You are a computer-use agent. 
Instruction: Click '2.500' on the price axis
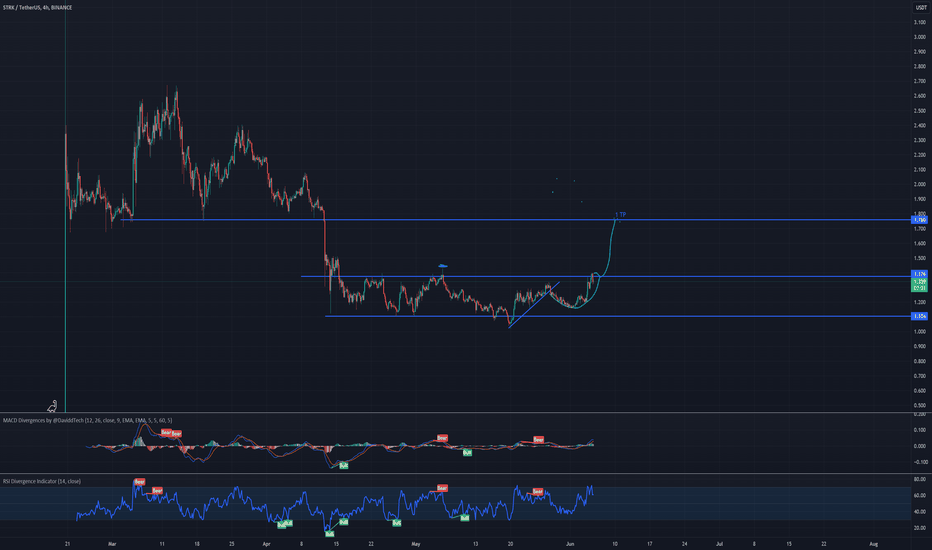(x=920, y=111)
